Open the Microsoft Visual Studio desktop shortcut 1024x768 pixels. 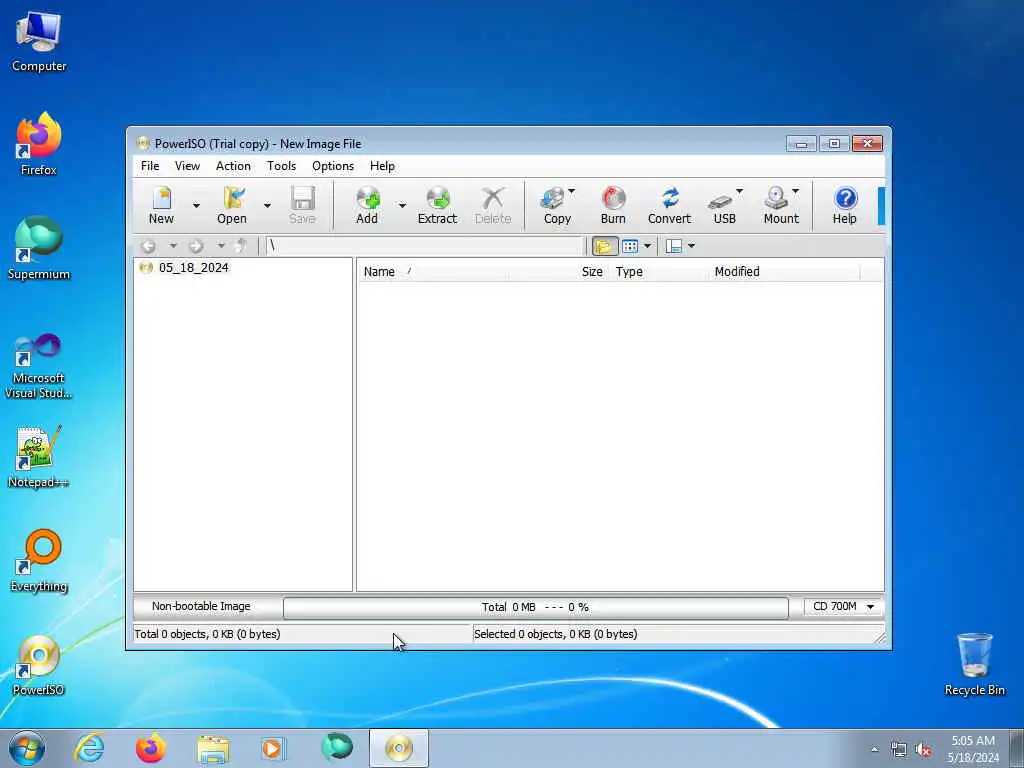pyautogui.click(x=39, y=366)
